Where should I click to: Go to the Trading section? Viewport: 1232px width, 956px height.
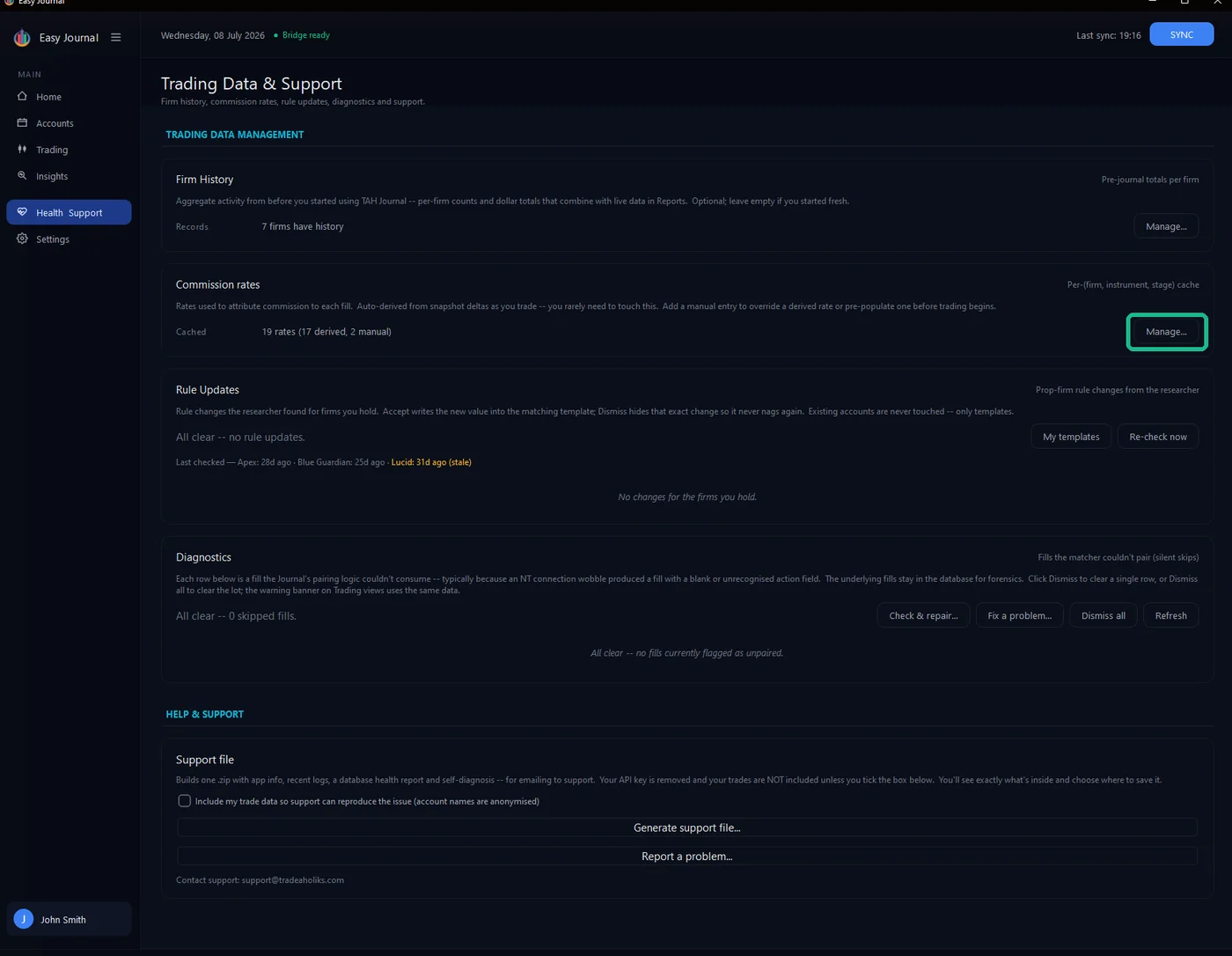point(69,150)
